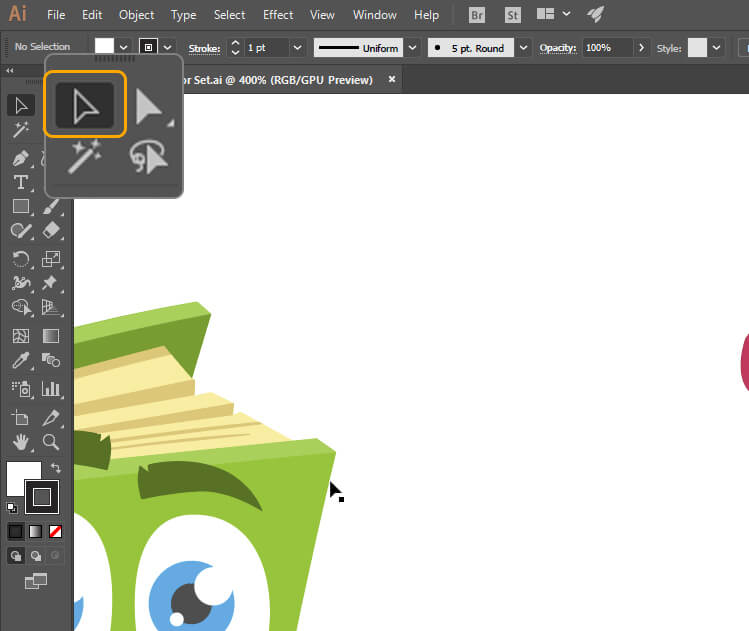Select the Warp tool
Viewport: 749px width, 631px height.
pyautogui.click(x=21, y=283)
